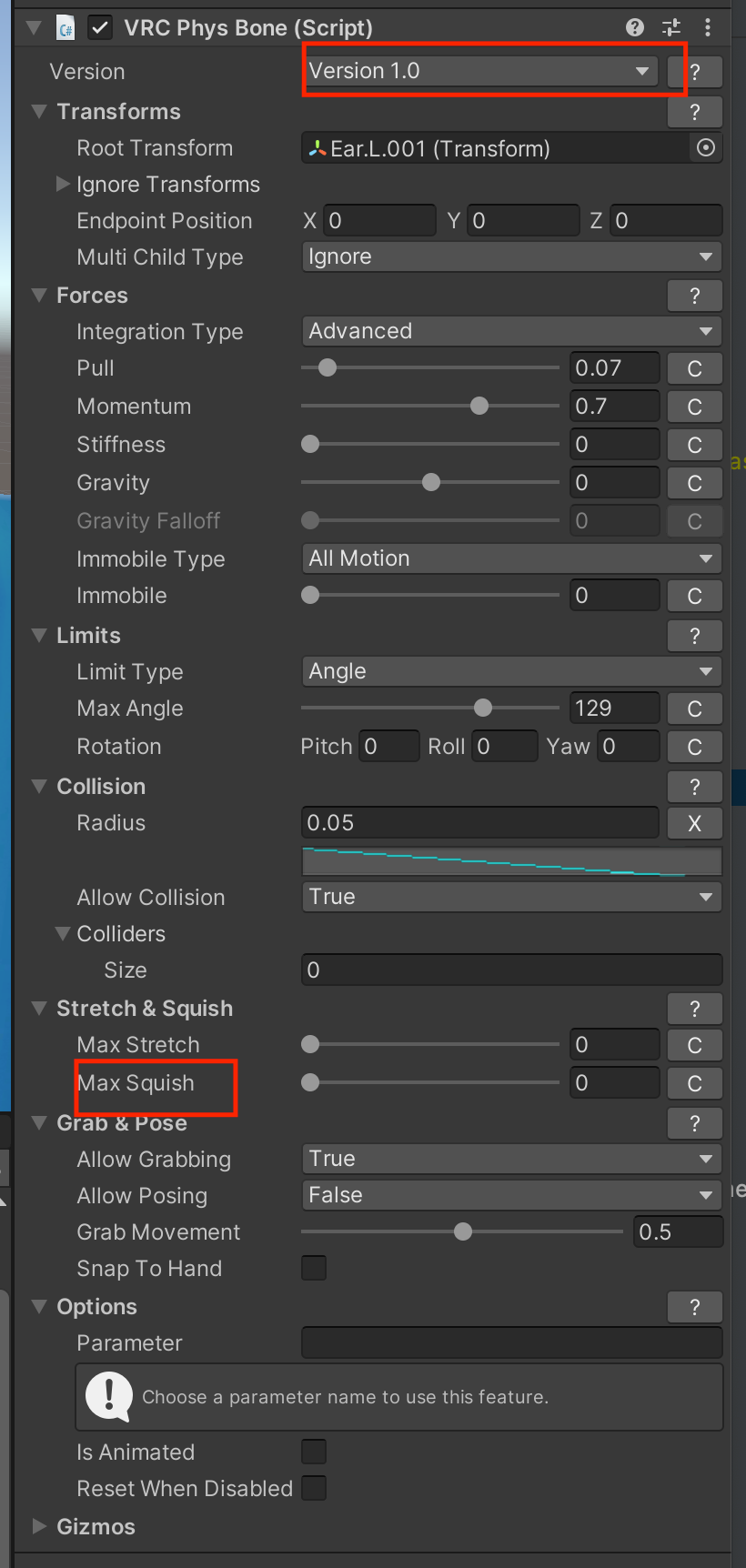Toggle curve button C for Rotation

(x=695, y=747)
